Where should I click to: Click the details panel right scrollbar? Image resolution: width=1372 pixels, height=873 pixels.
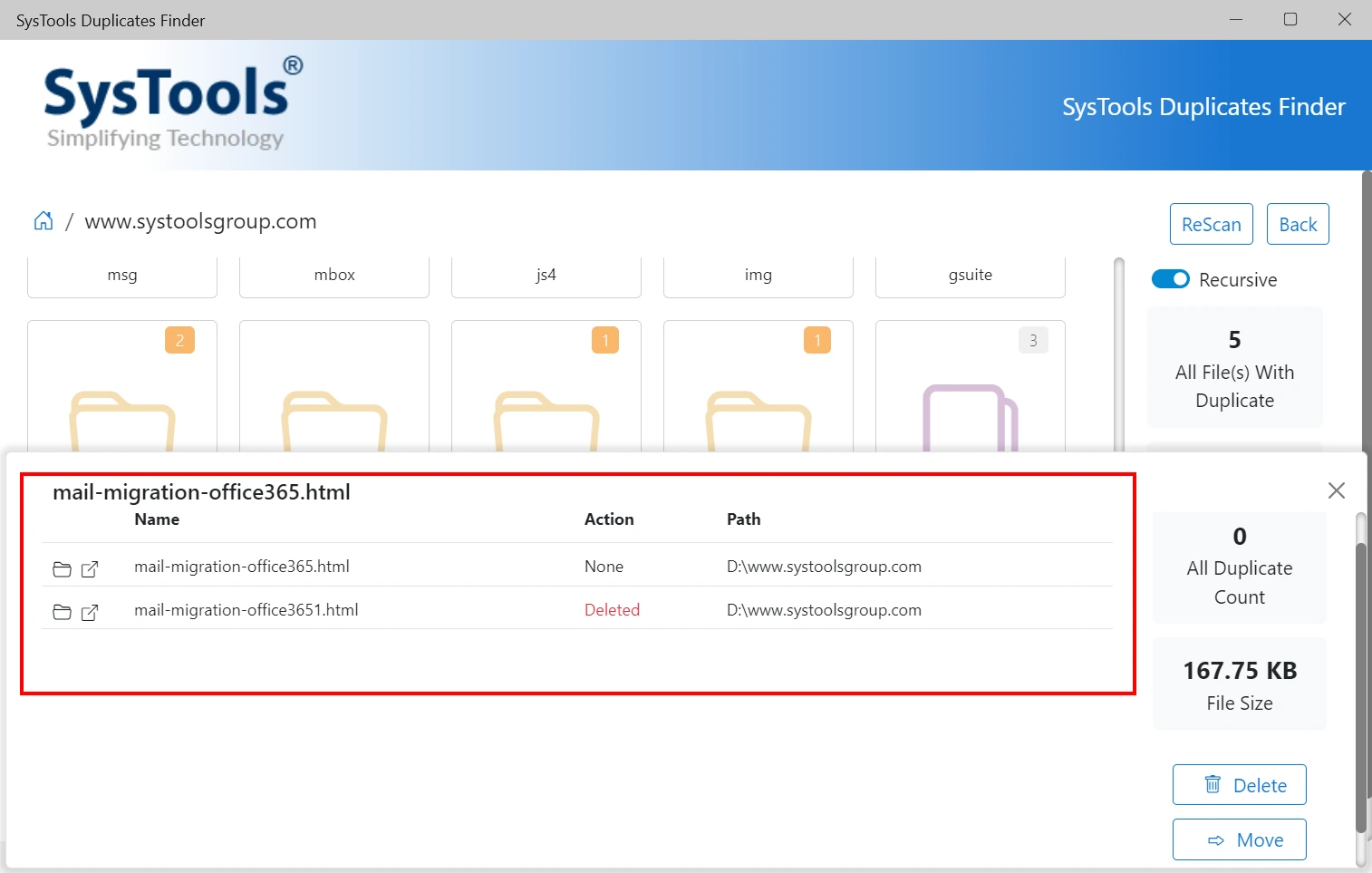tap(1360, 689)
